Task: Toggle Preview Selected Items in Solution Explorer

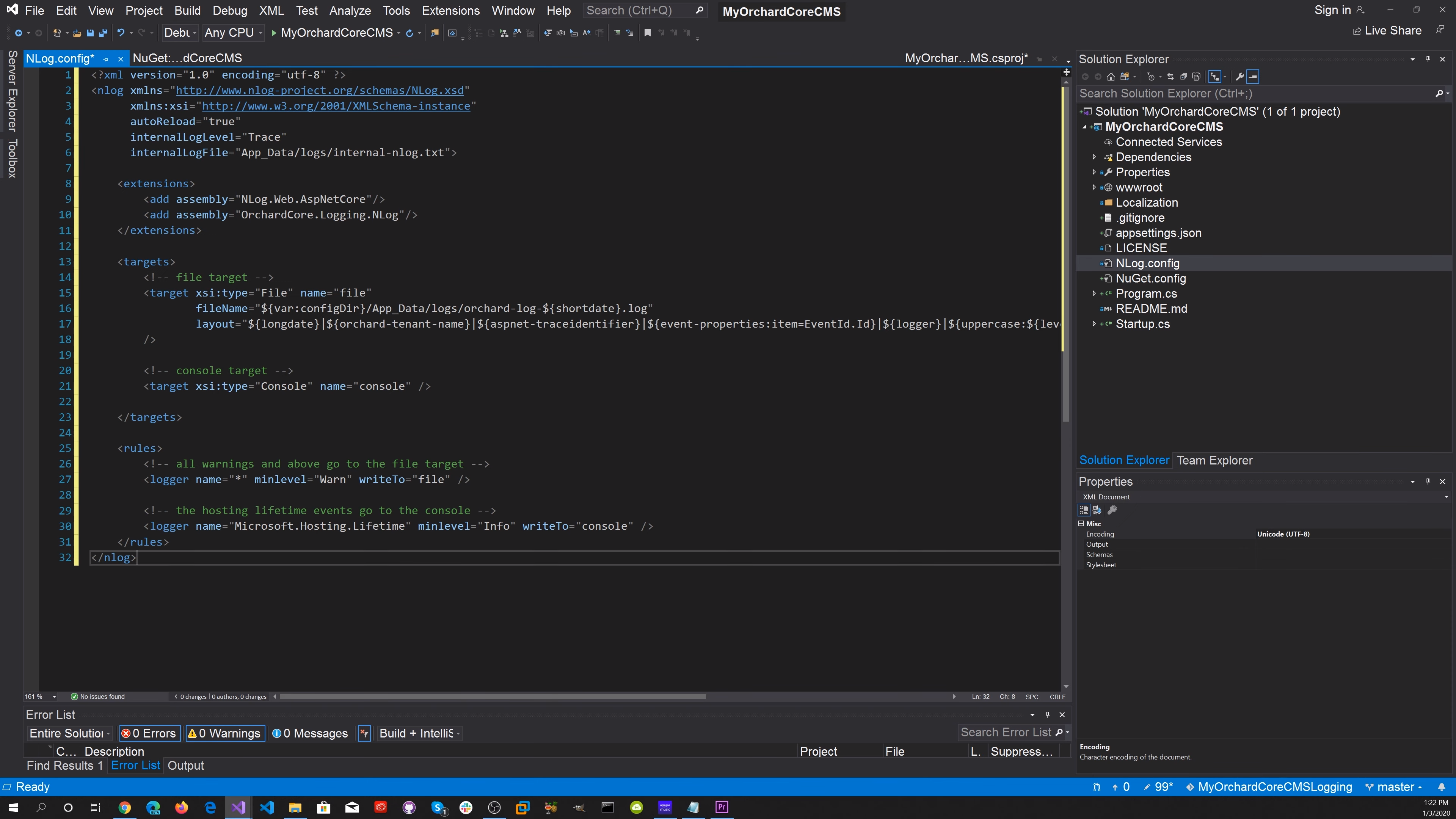Action: tap(1253, 76)
